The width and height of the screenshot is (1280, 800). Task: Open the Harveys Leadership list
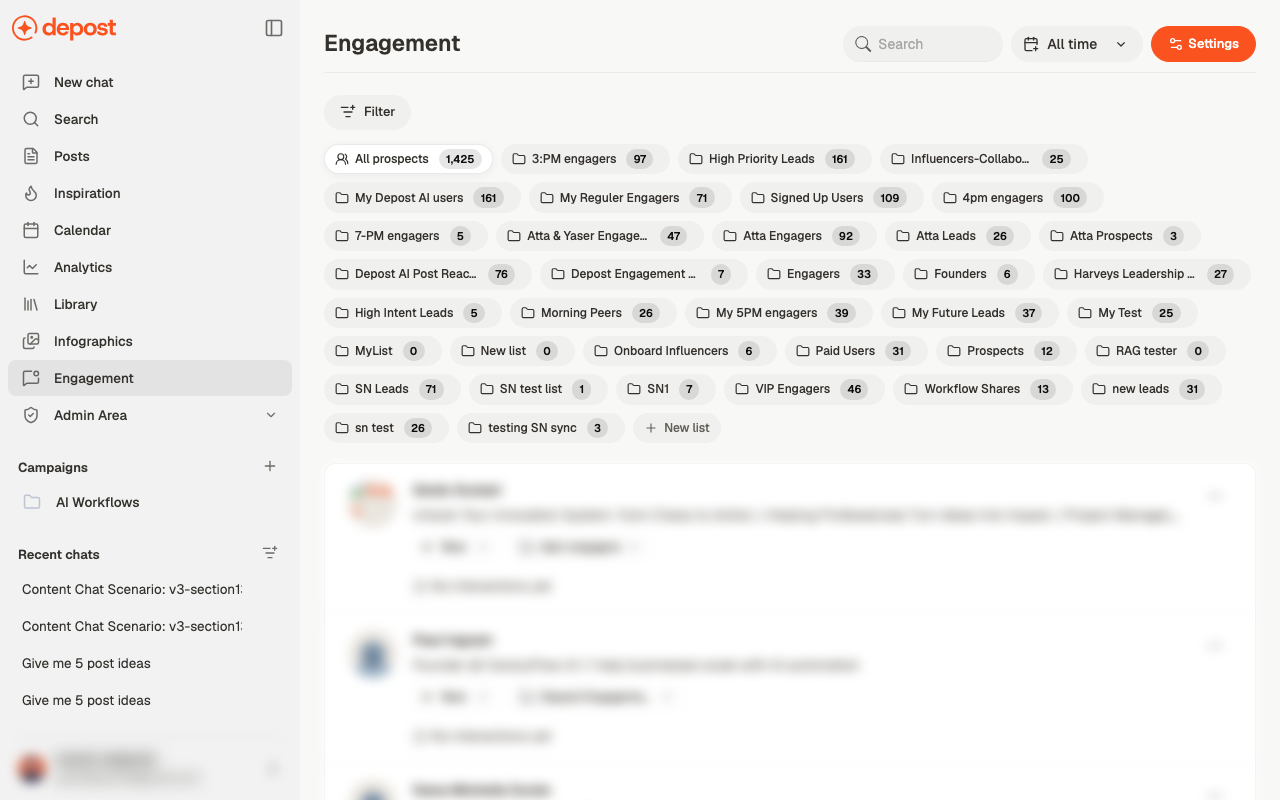[1146, 274]
